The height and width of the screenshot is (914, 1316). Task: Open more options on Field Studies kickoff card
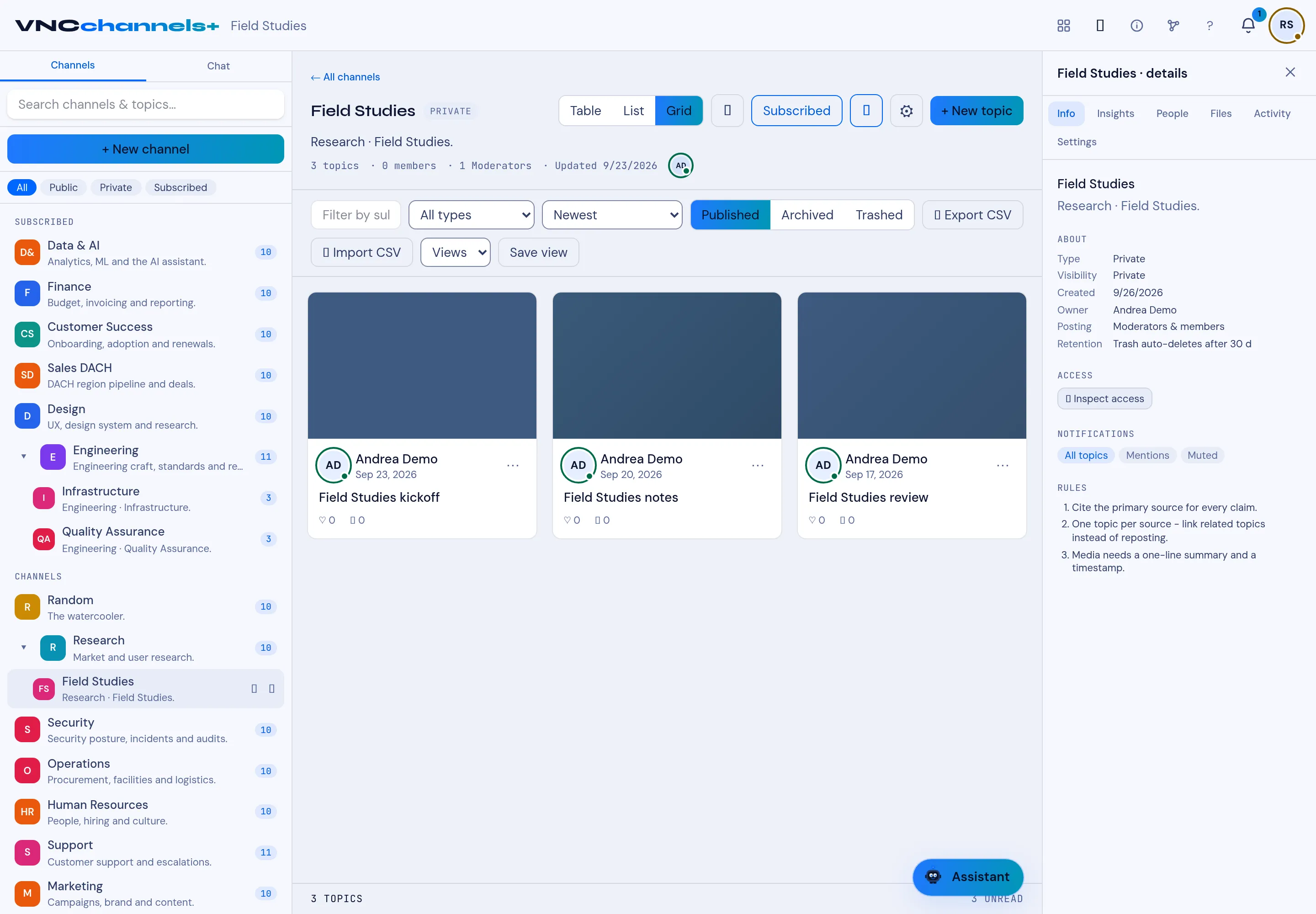pos(513,466)
